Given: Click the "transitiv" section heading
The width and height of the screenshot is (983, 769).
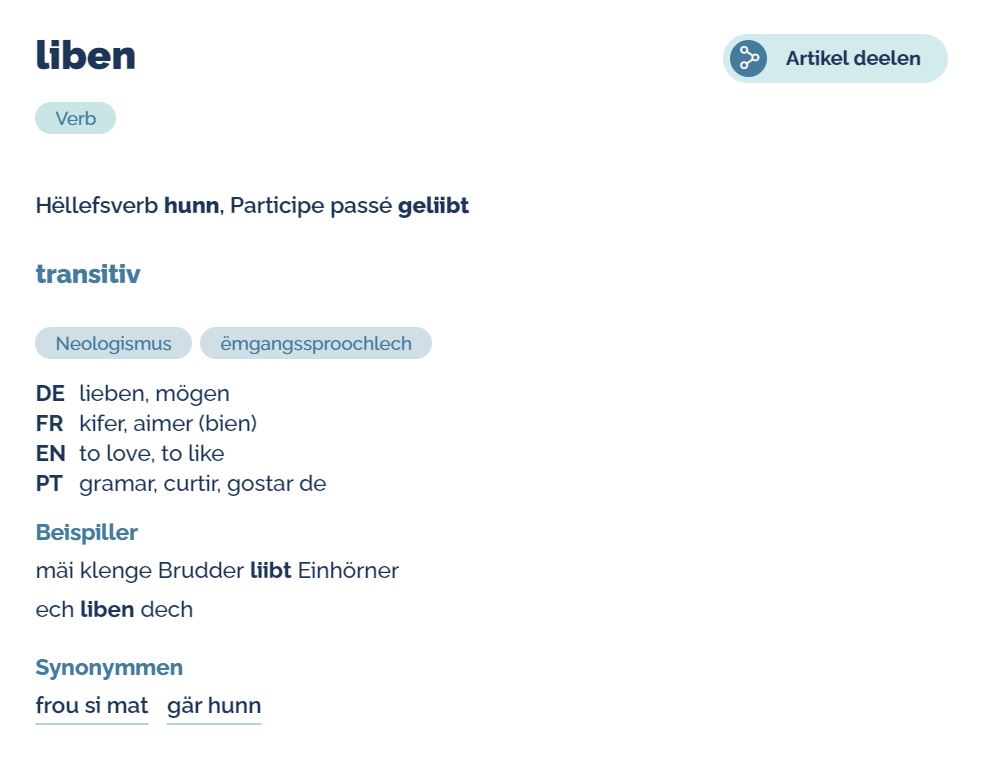Looking at the screenshot, I should coord(88,274).
